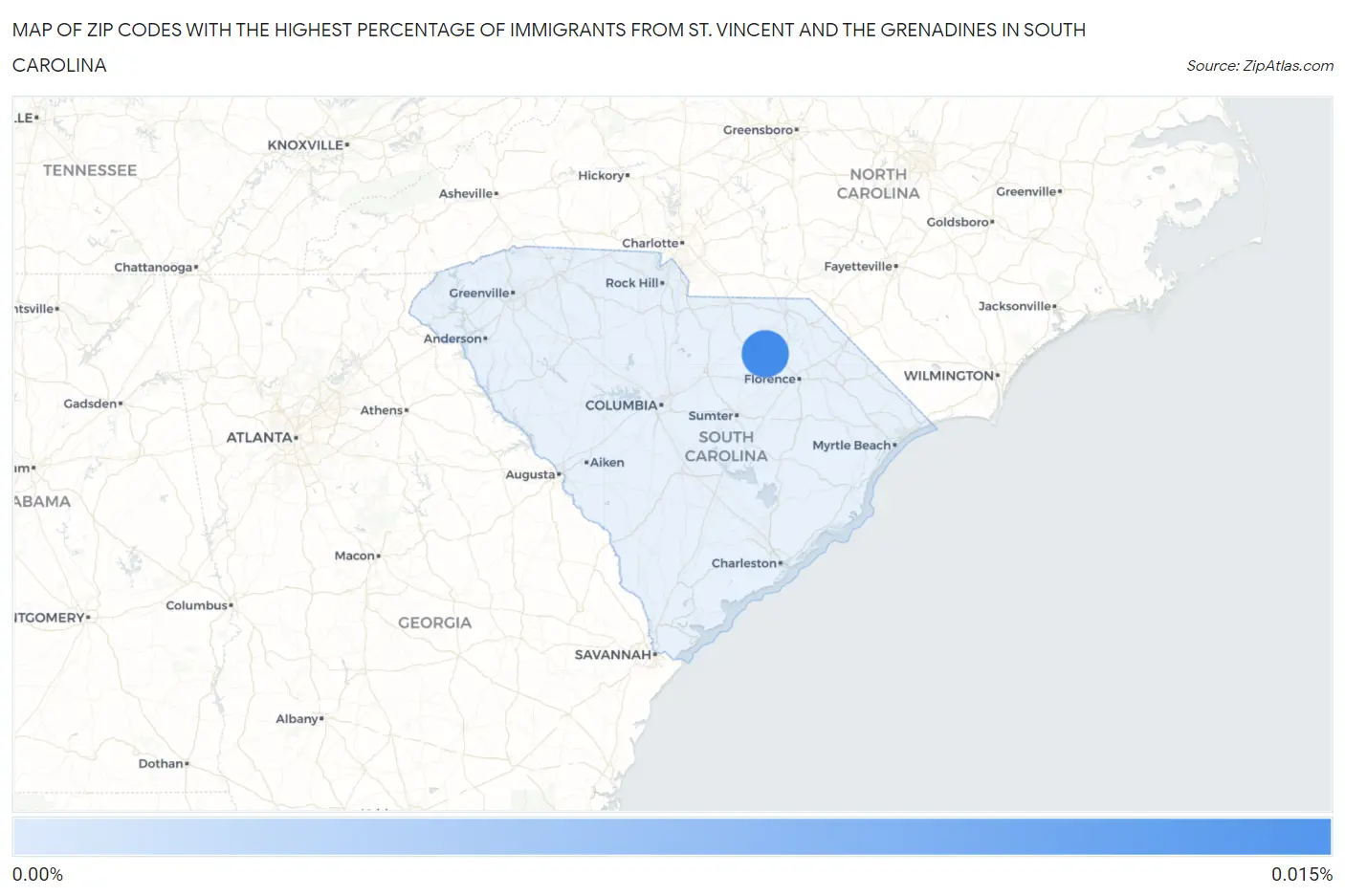
Task: Click the COLUMBIA city label
Action: tap(622, 405)
